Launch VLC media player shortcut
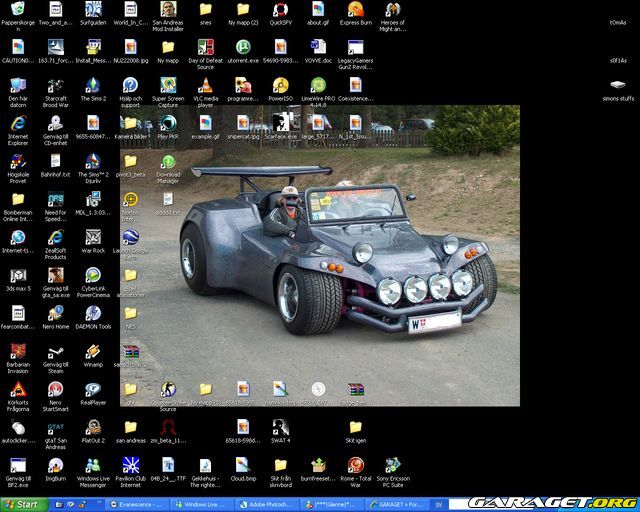 (205, 86)
